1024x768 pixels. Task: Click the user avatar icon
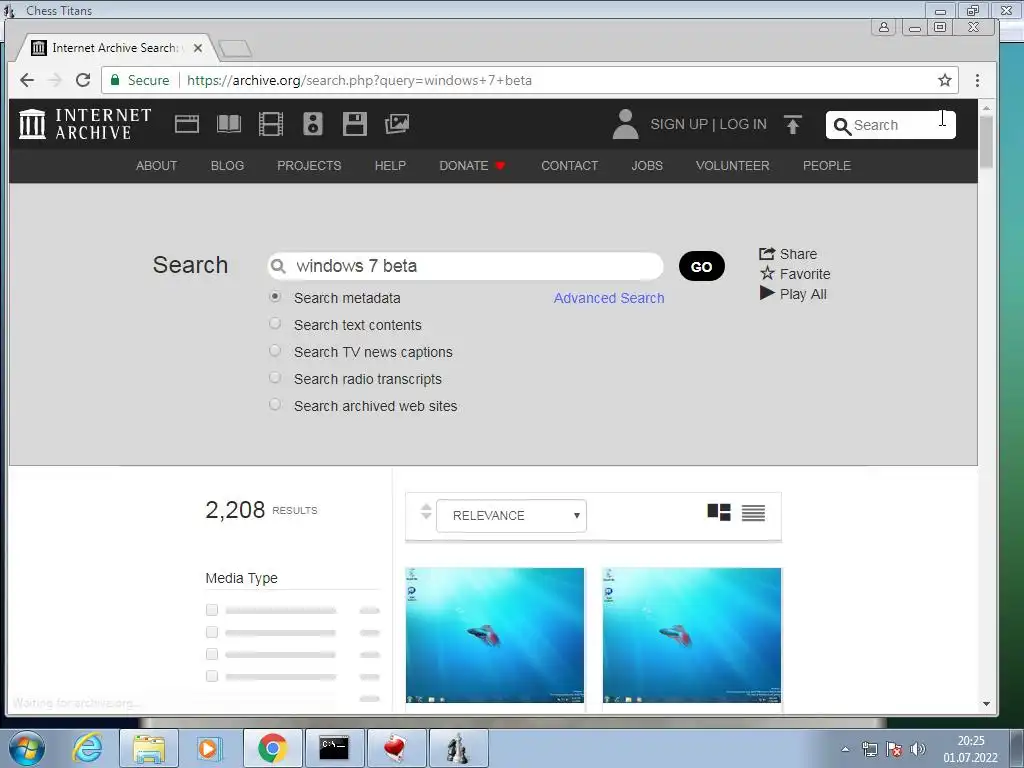click(625, 124)
